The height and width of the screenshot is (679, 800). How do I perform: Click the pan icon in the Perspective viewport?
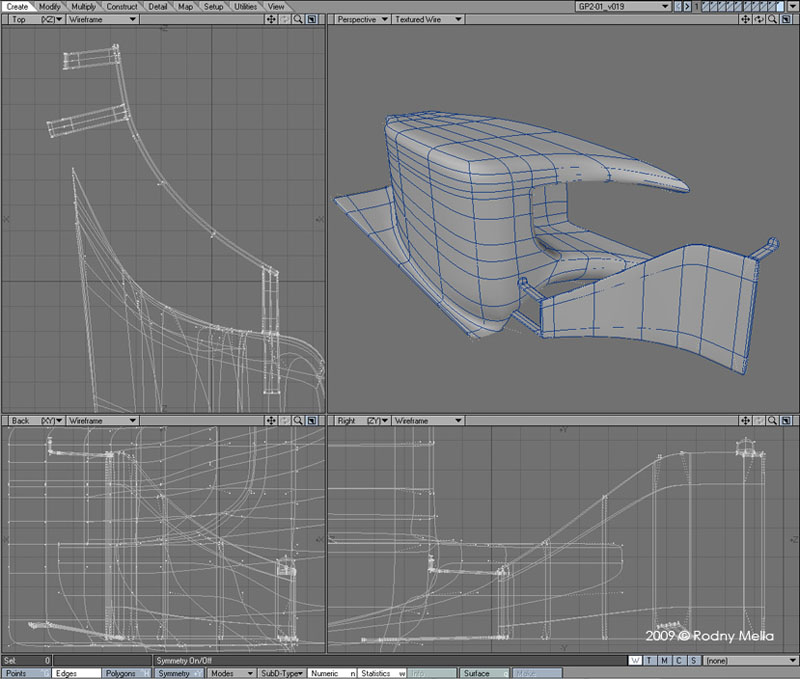click(x=747, y=19)
